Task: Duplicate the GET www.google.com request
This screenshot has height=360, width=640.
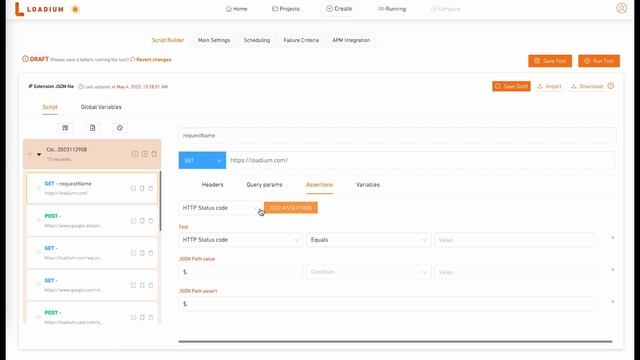Action: (x=142, y=285)
